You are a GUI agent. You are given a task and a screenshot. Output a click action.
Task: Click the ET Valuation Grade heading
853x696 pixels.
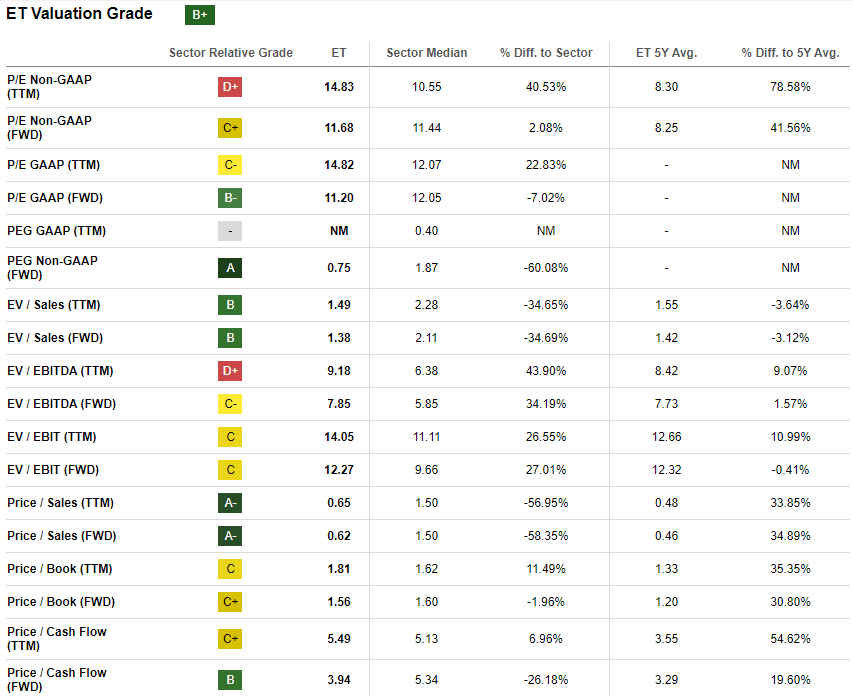point(80,14)
